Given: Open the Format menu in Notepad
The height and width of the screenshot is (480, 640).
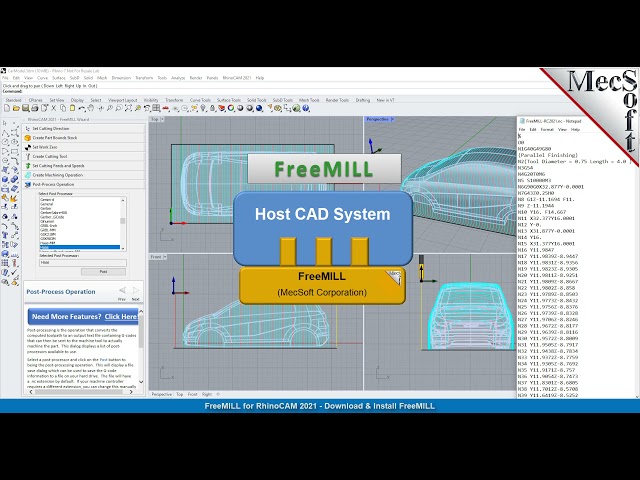Looking at the screenshot, I should [x=547, y=129].
